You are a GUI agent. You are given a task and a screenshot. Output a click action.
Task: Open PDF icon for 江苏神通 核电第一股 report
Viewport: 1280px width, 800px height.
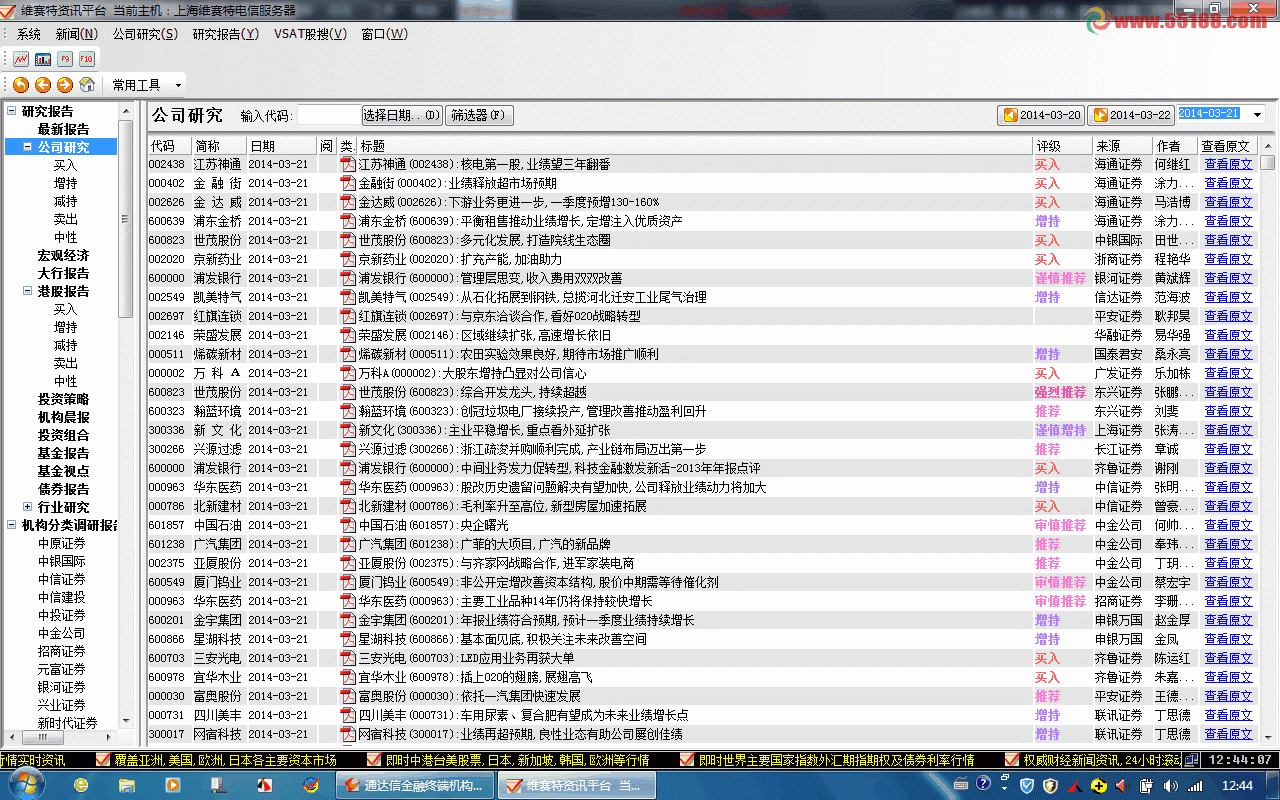click(348, 164)
